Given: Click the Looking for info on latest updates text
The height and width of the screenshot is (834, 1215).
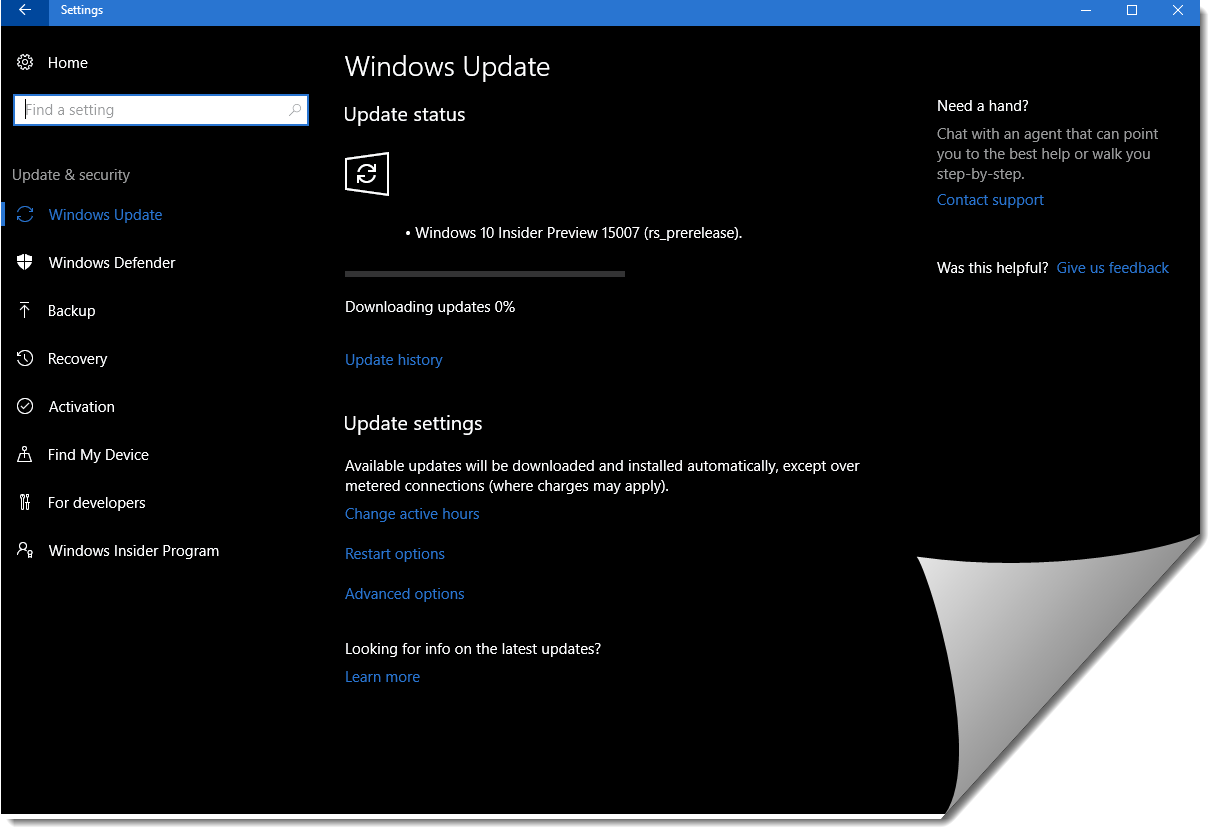Looking at the screenshot, I should (x=473, y=649).
